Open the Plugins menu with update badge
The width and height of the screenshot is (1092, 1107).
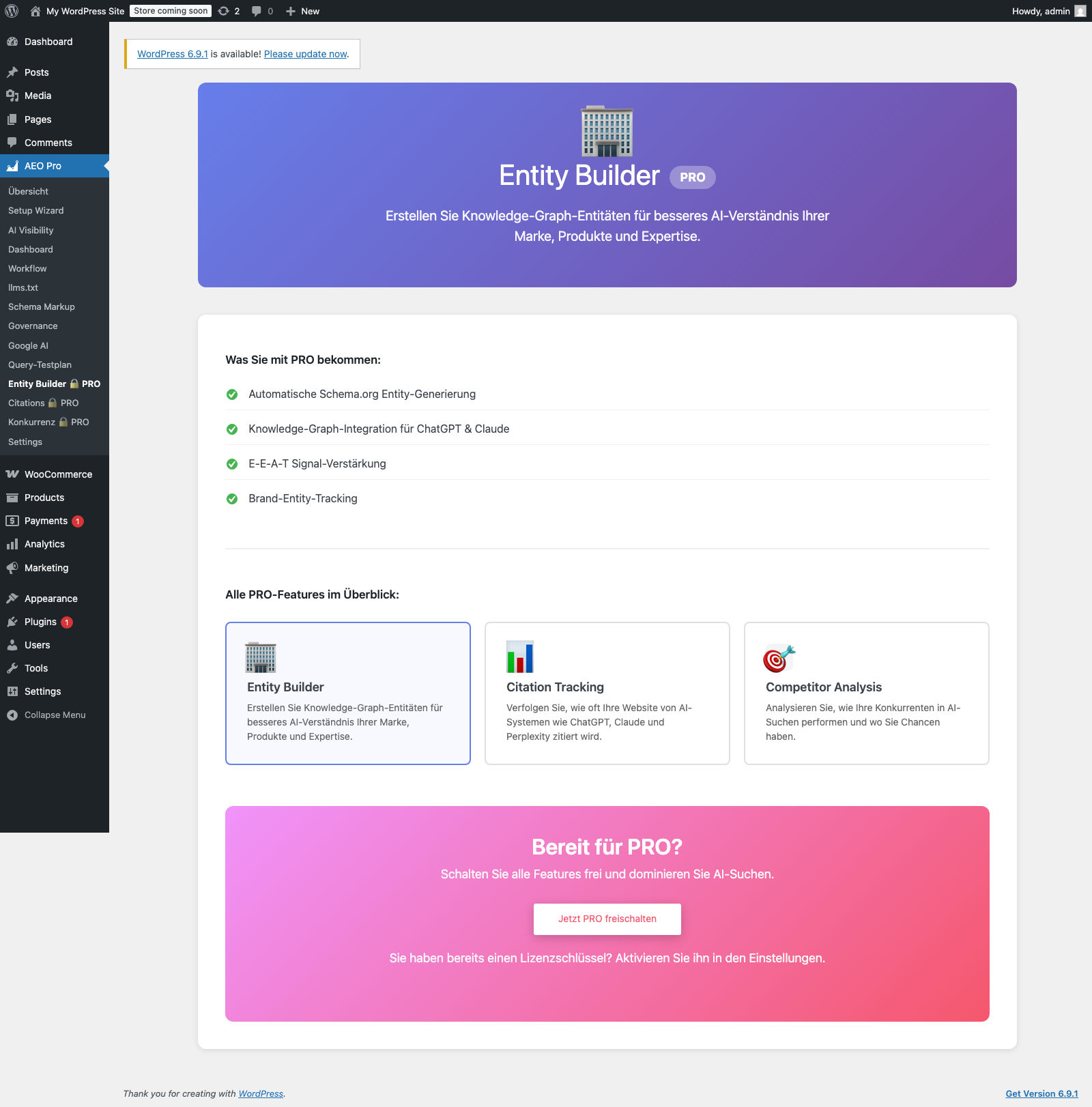41,622
